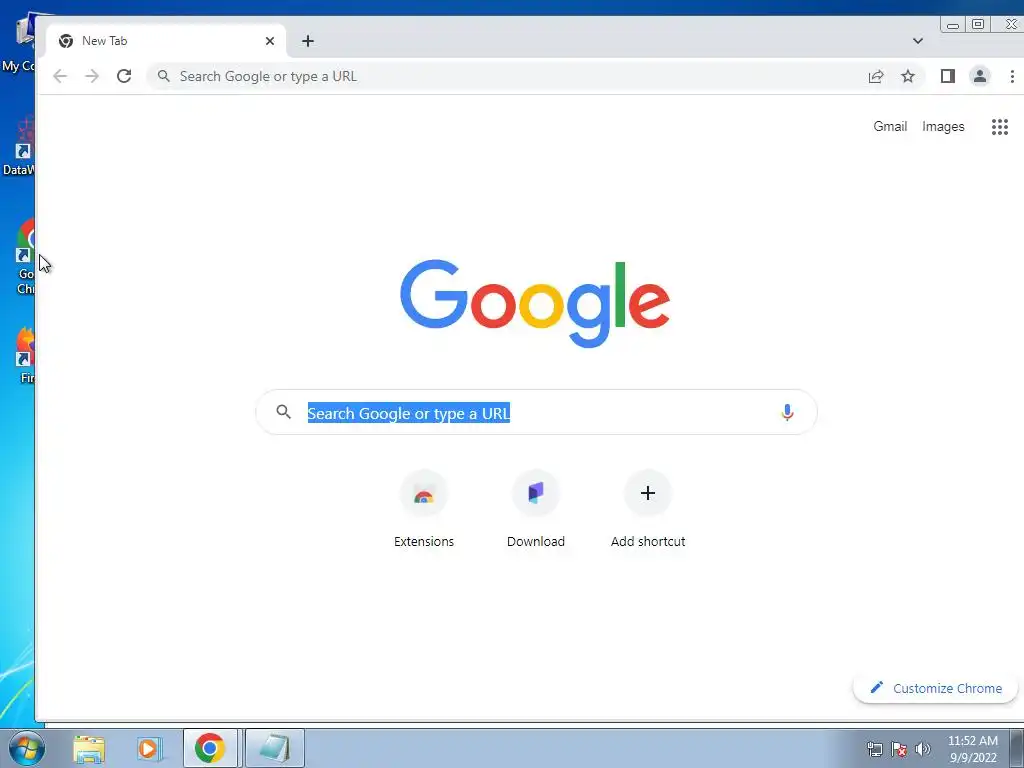Select the My Computer desktop icon
This screenshot has height=768, width=1024.
pos(18,44)
